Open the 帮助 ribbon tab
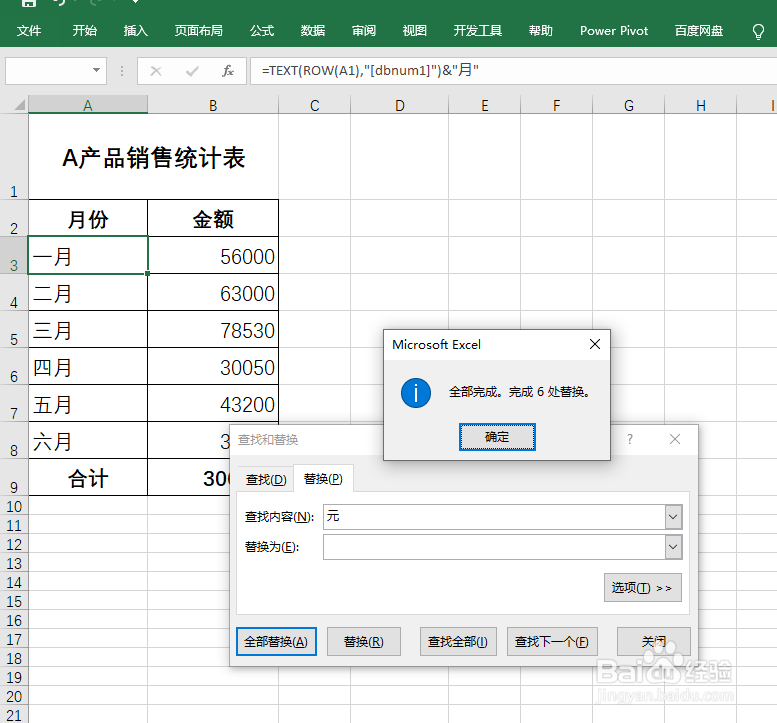The height and width of the screenshot is (723, 777). click(x=541, y=31)
